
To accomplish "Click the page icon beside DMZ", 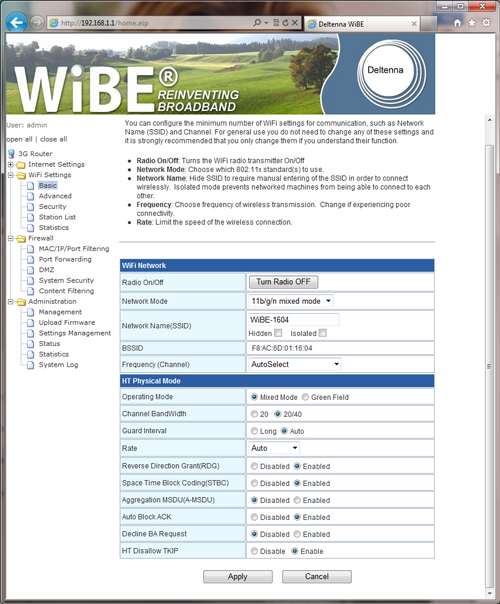I will (x=30, y=270).
